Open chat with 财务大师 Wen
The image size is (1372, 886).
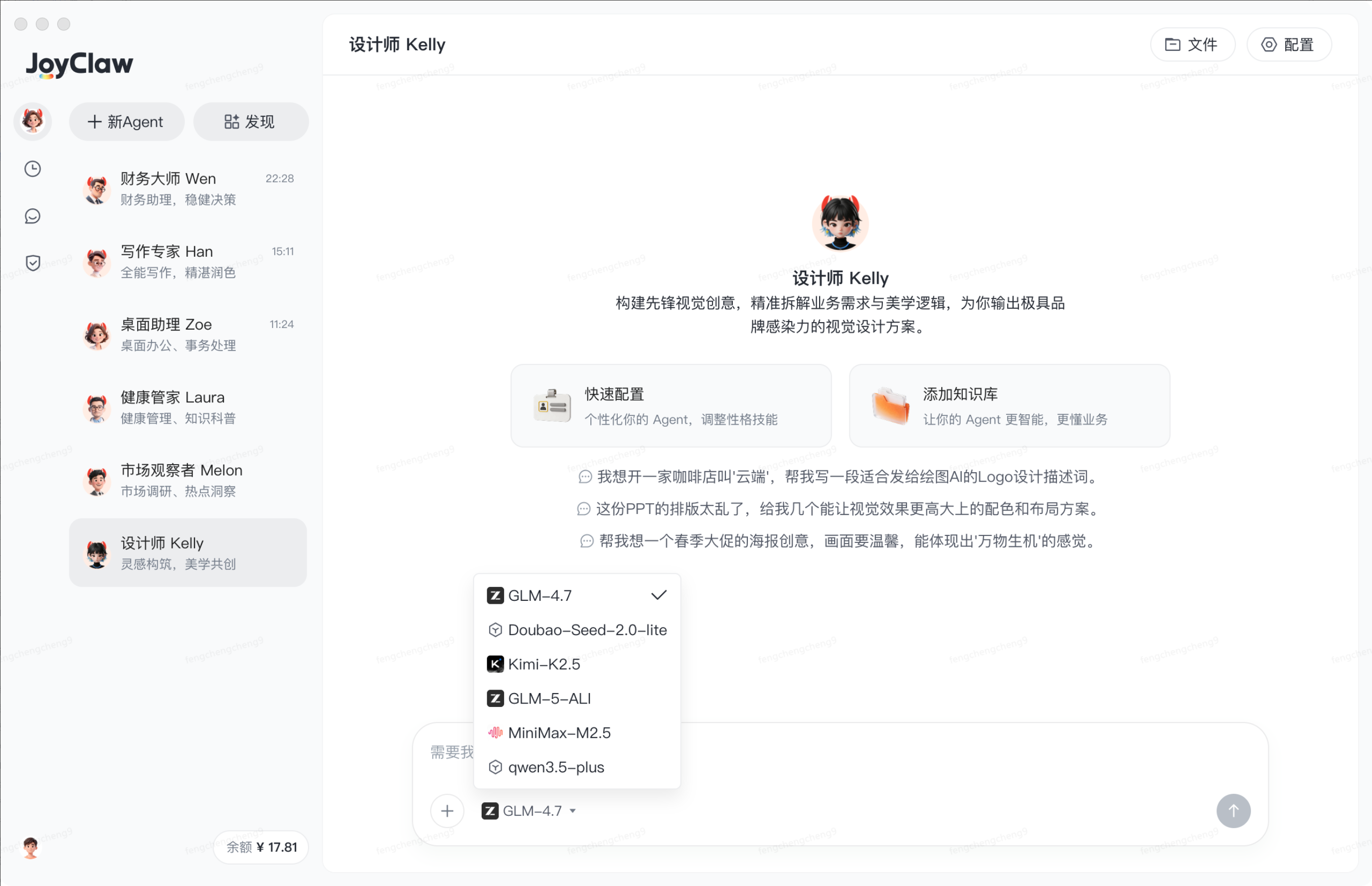[188, 188]
